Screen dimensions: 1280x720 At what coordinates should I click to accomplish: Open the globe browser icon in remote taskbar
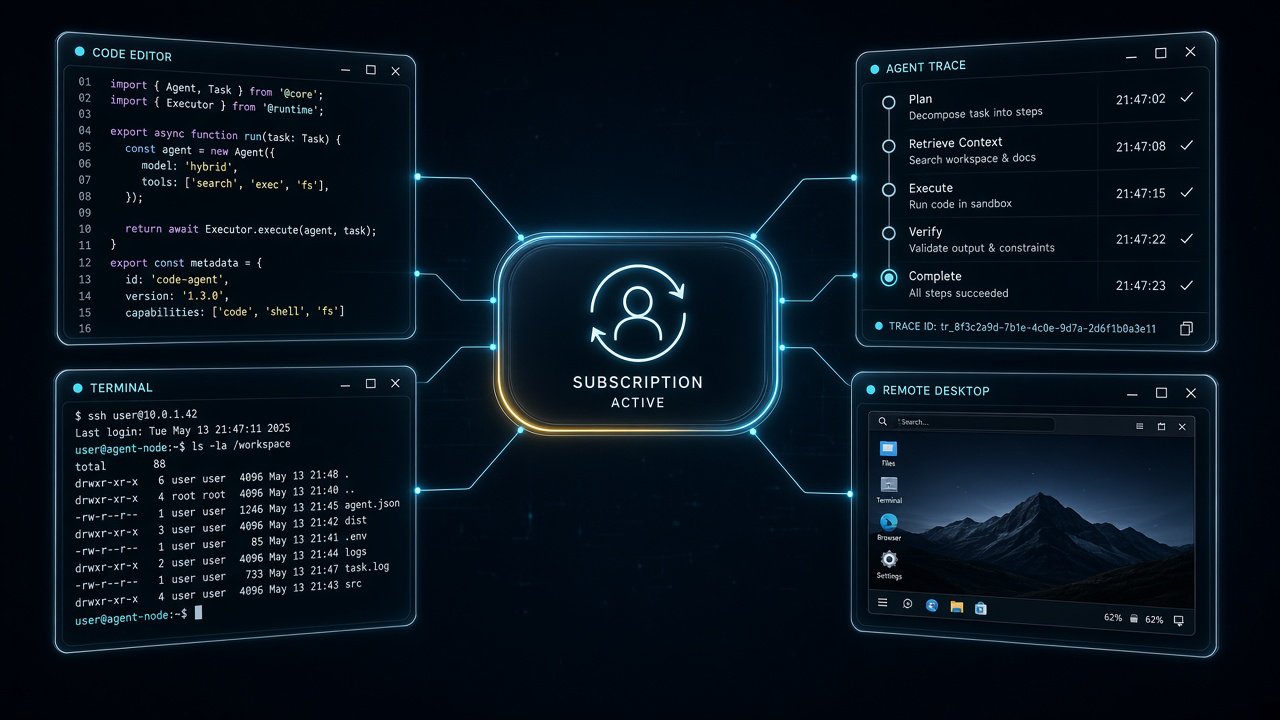(932, 605)
